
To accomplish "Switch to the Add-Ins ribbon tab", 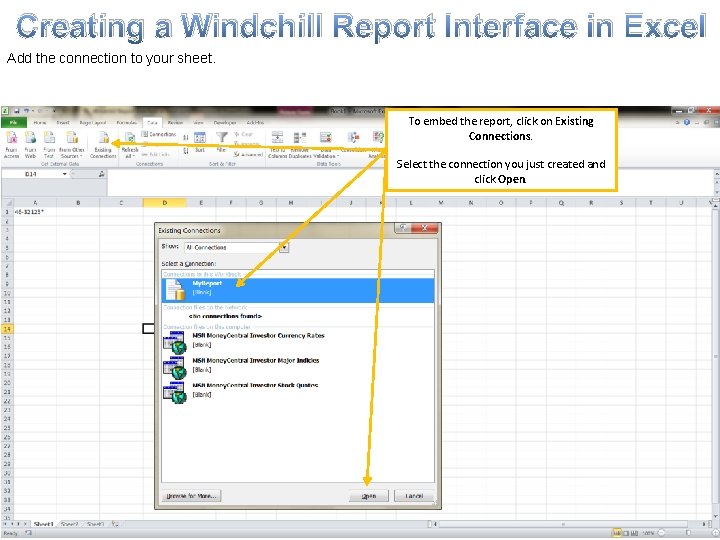I will 255,123.
